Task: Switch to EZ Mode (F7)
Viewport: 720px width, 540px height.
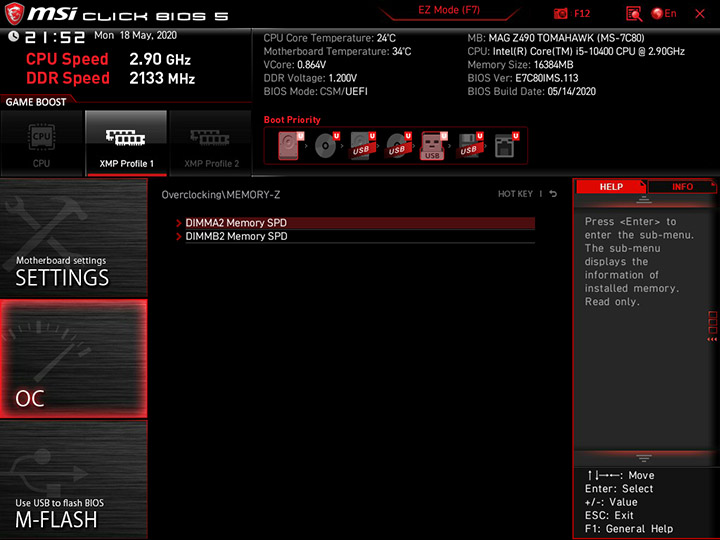Action: tap(449, 10)
